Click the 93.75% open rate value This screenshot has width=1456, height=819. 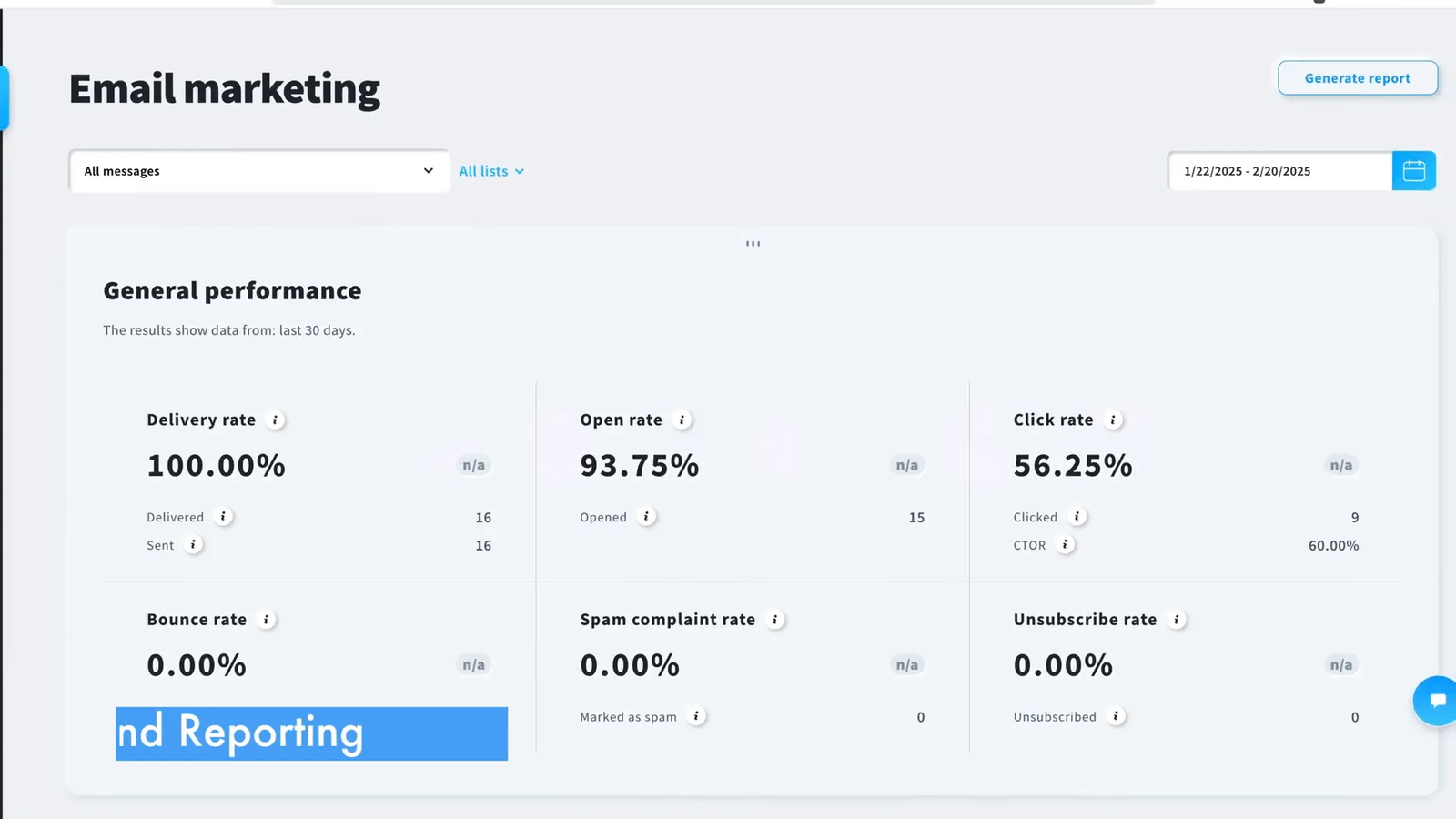click(640, 466)
